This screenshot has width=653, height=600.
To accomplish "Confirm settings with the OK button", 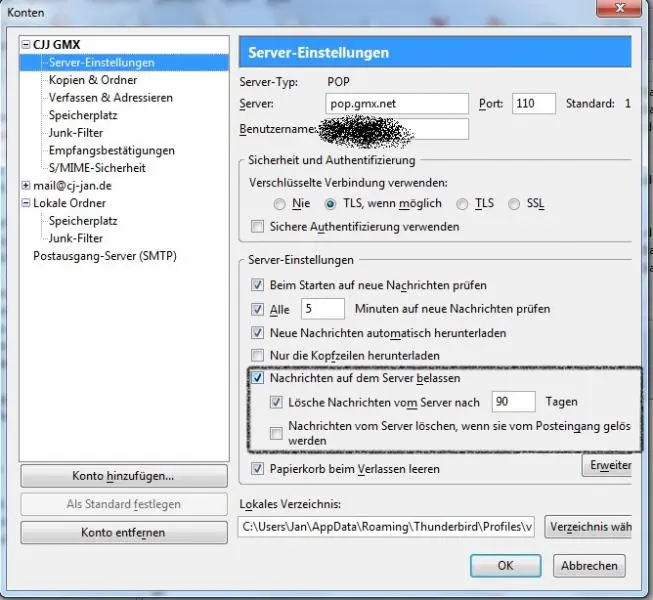I will 505,565.
